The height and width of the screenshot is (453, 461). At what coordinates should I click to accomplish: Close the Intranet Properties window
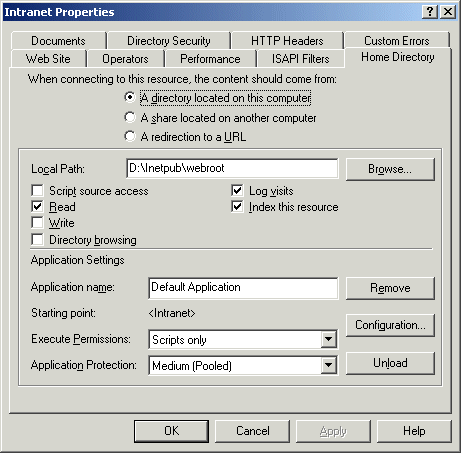coord(448,12)
